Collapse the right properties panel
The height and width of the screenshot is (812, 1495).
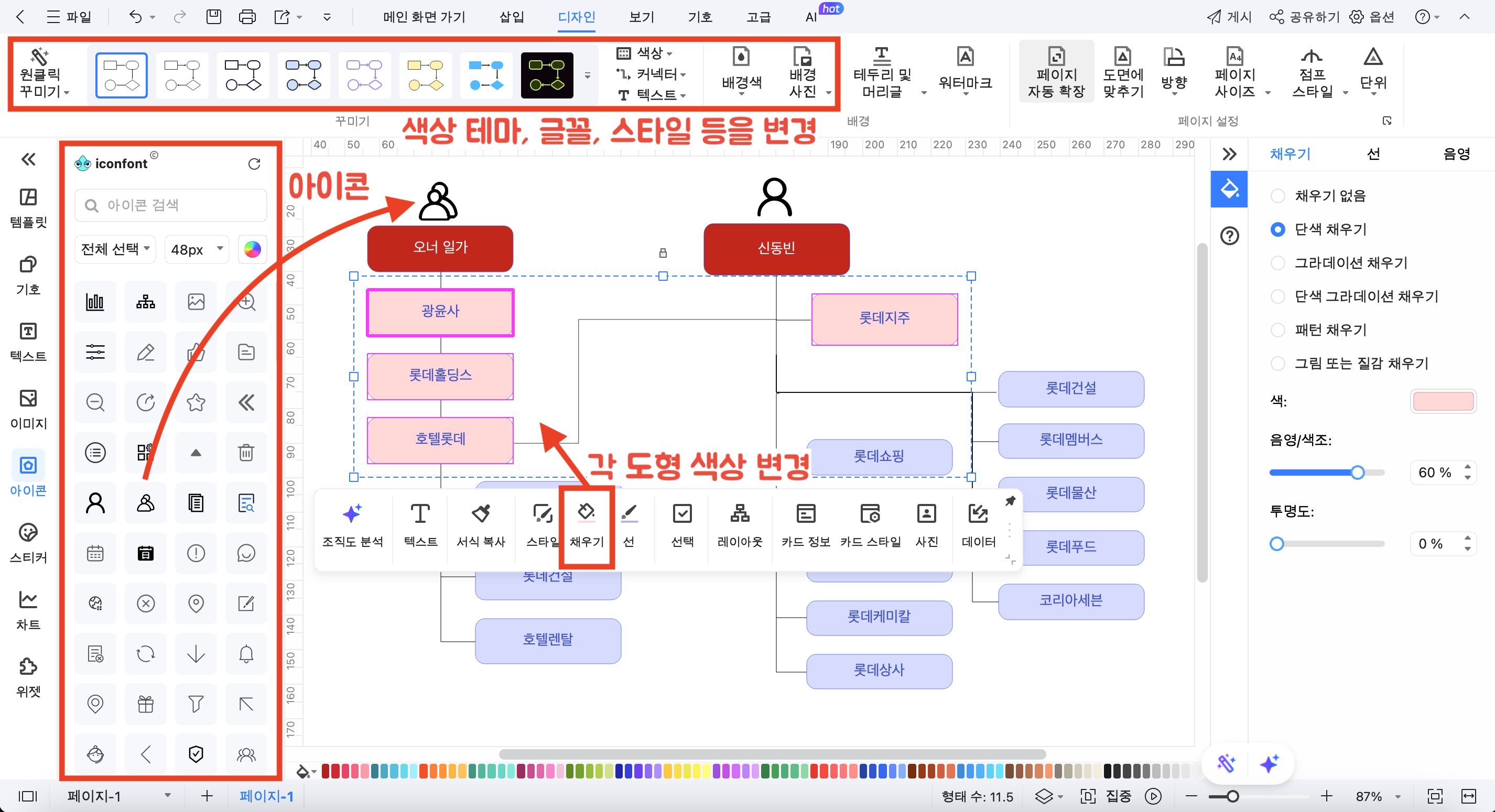[1229, 154]
